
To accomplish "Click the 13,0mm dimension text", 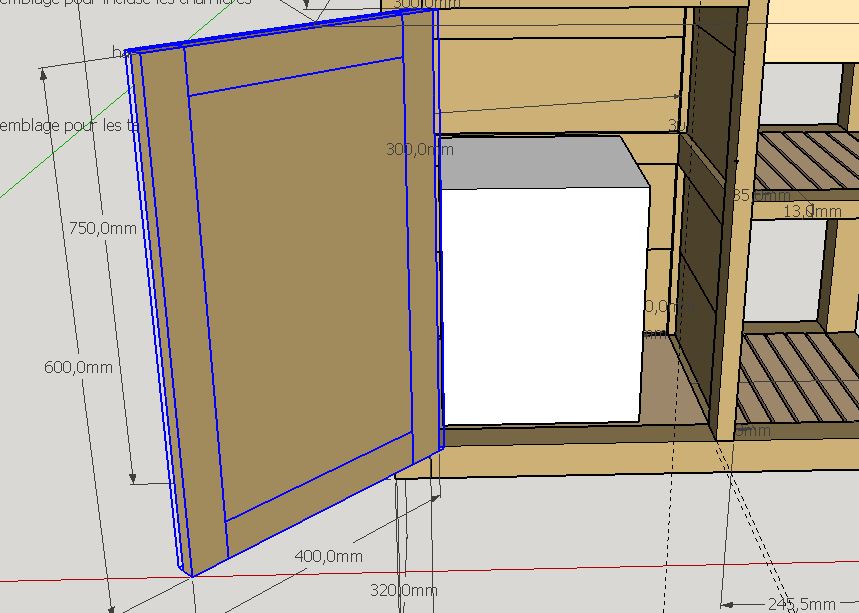I will click(812, 211).
